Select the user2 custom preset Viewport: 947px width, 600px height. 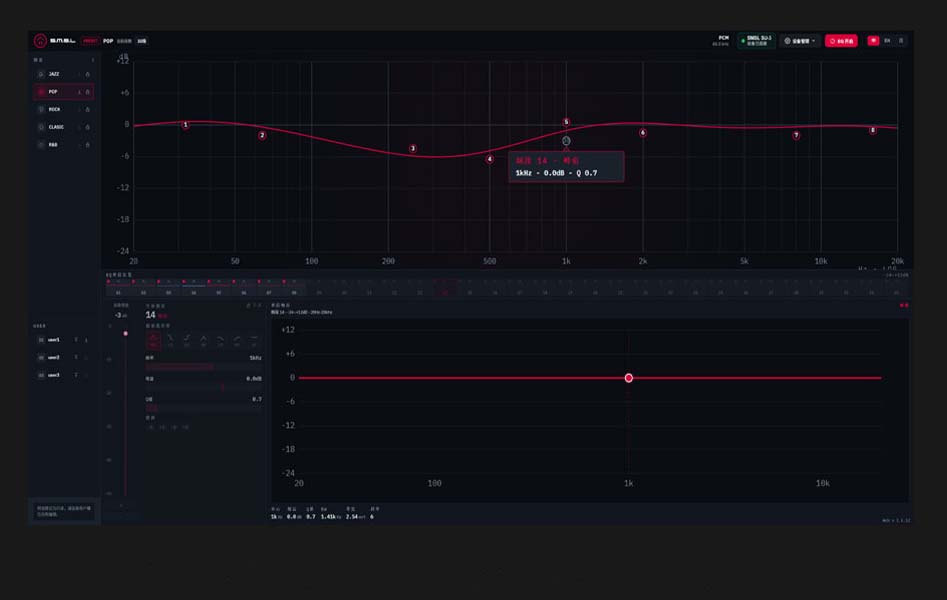click(x=63, y=358)
